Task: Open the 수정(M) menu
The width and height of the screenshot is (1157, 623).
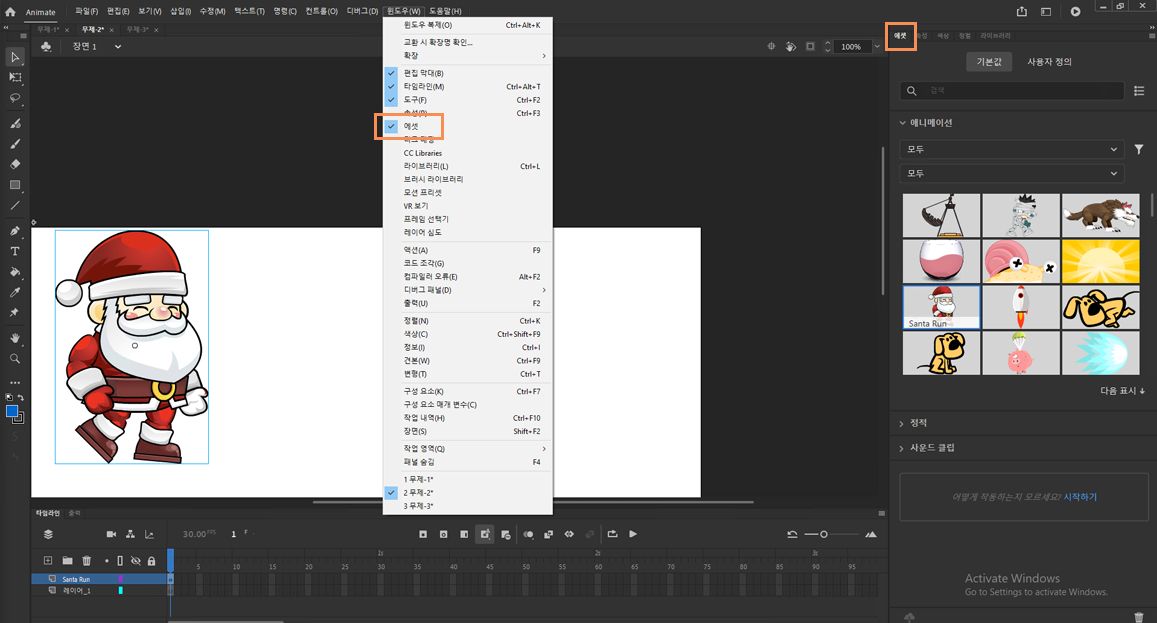Action: tap(213, 11)
